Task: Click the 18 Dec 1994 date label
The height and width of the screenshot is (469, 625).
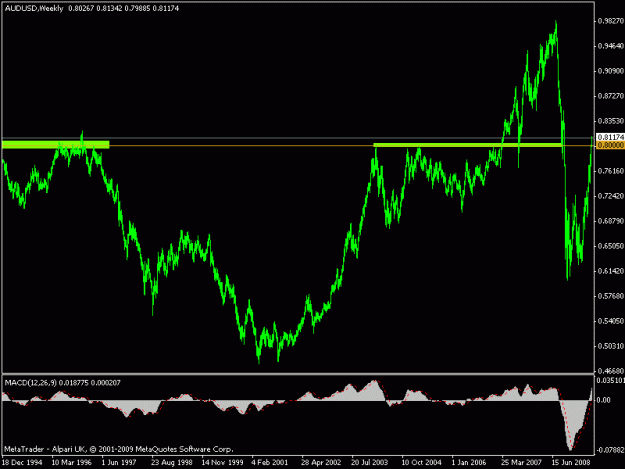Action: point(22,462)
